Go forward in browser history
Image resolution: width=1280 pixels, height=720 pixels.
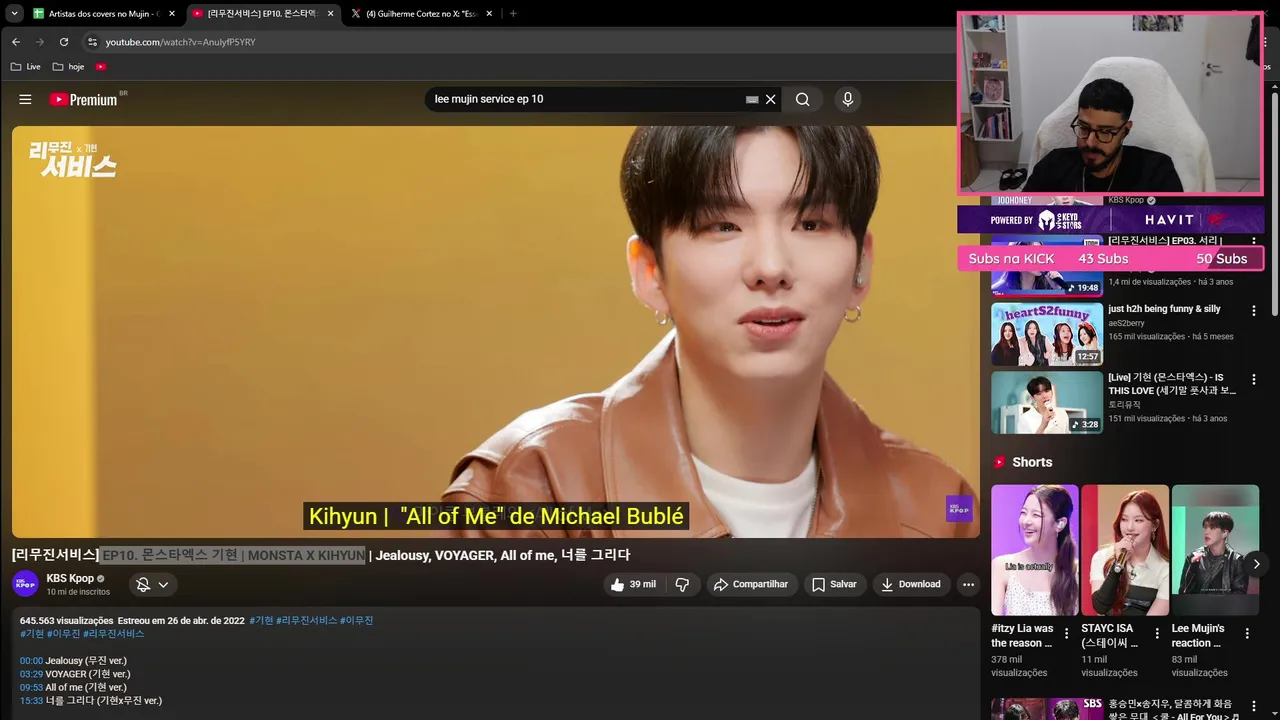pyautogui.click(x=40, y=42)
